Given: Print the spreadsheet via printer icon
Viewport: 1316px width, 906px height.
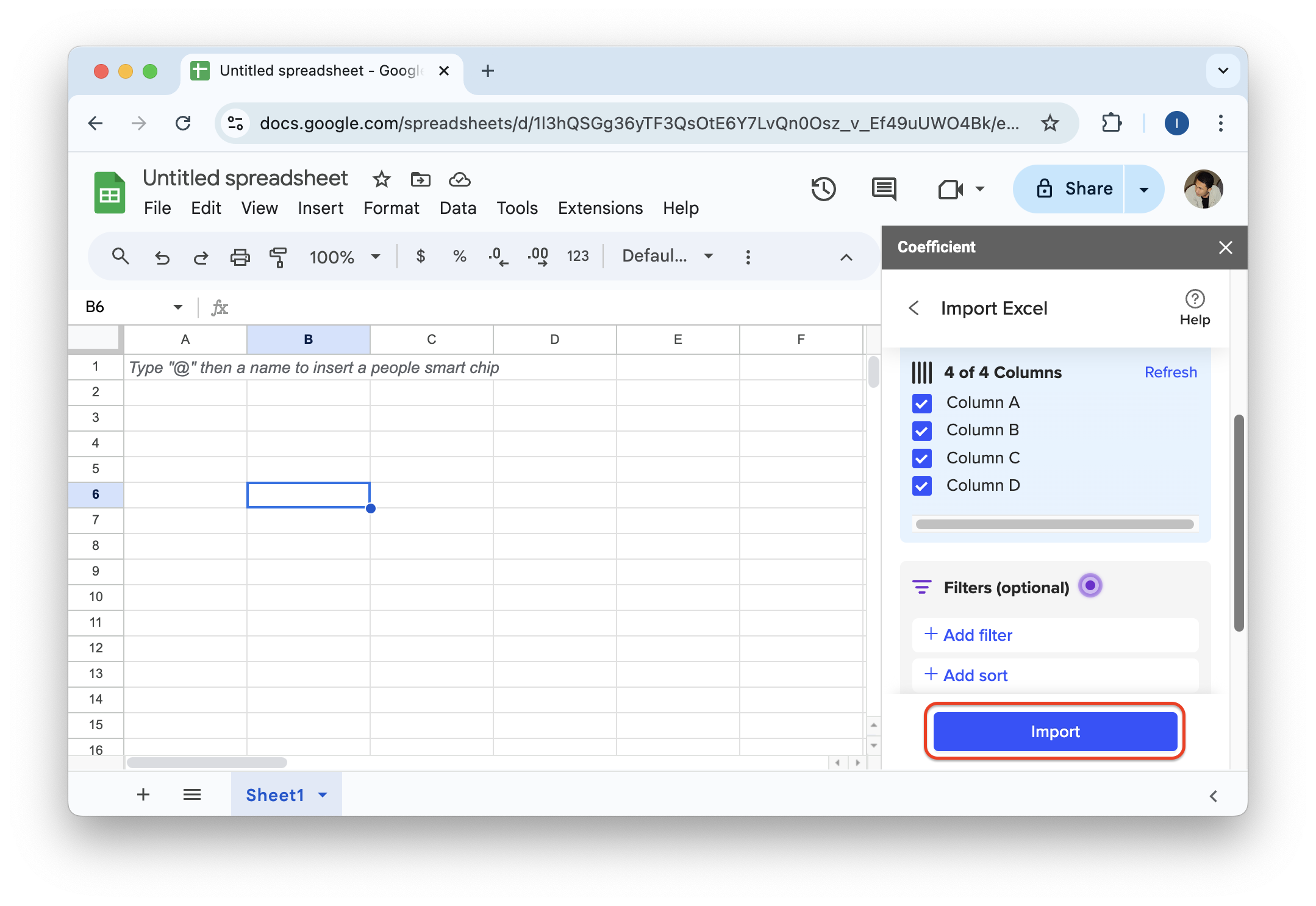Looking at the screenshot, I should [x=240, y=257].
